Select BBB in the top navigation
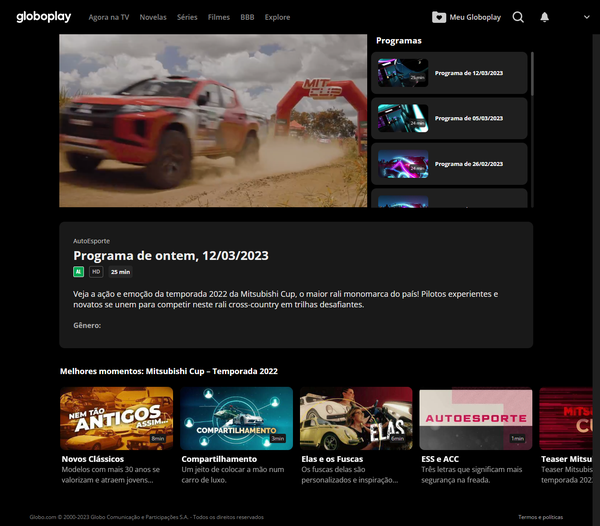 point(246,17)
